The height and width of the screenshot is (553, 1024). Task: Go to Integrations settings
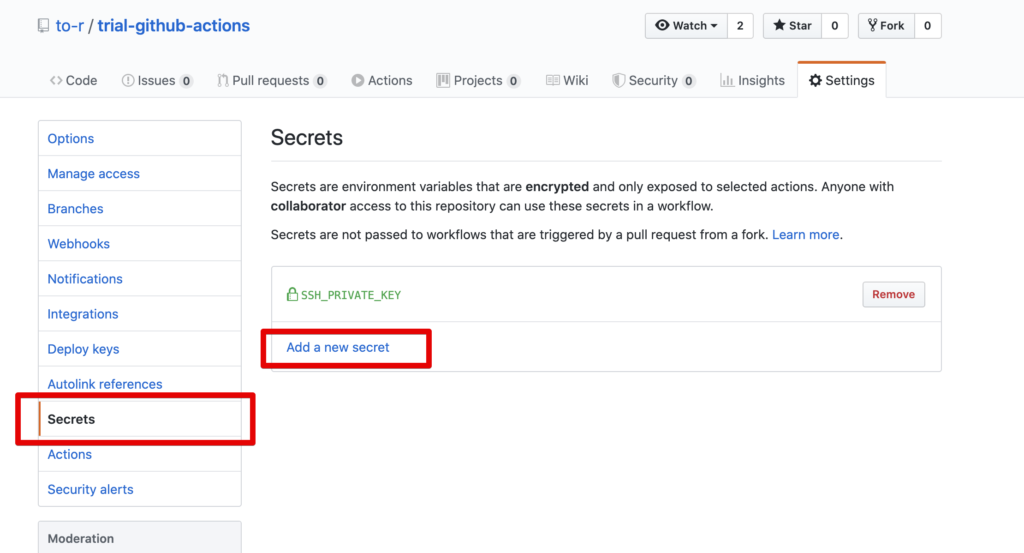(140, 314)
